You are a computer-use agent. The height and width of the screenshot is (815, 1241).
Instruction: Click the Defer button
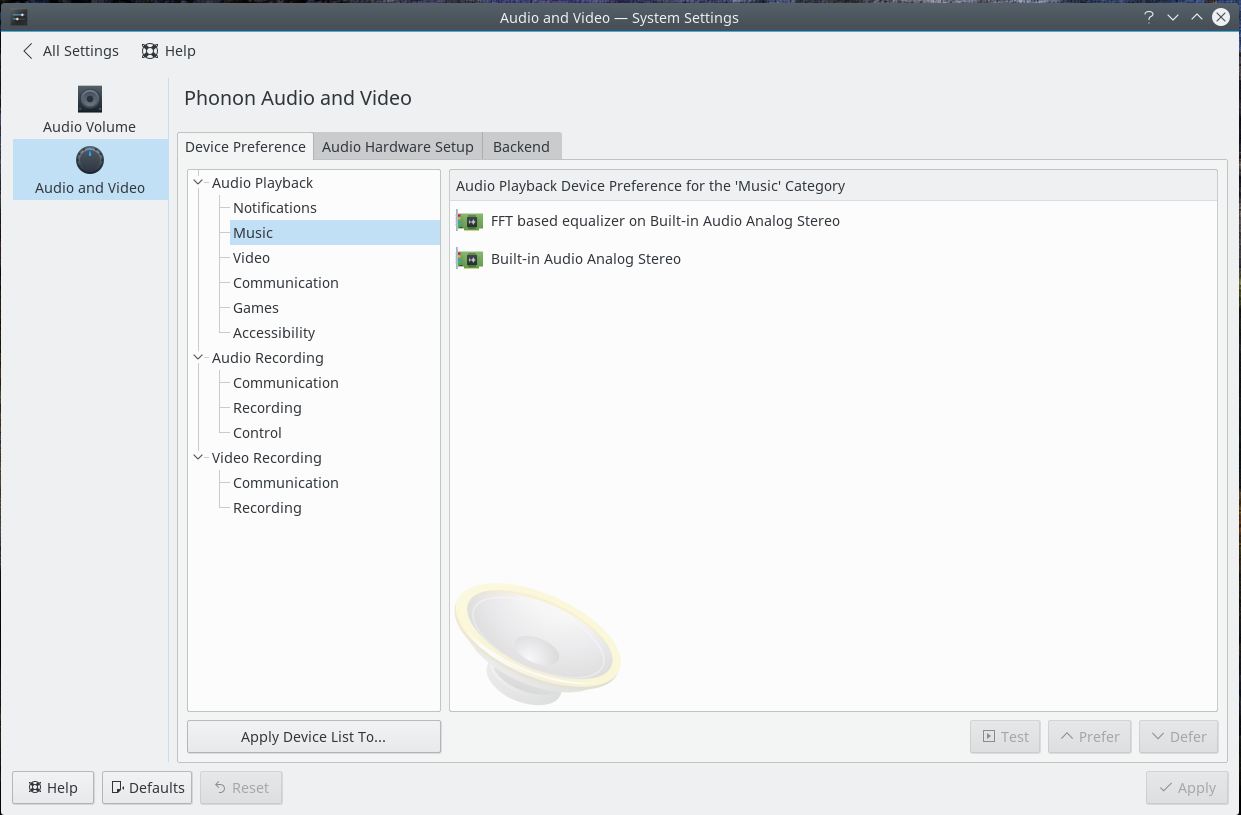[1178, 737]
